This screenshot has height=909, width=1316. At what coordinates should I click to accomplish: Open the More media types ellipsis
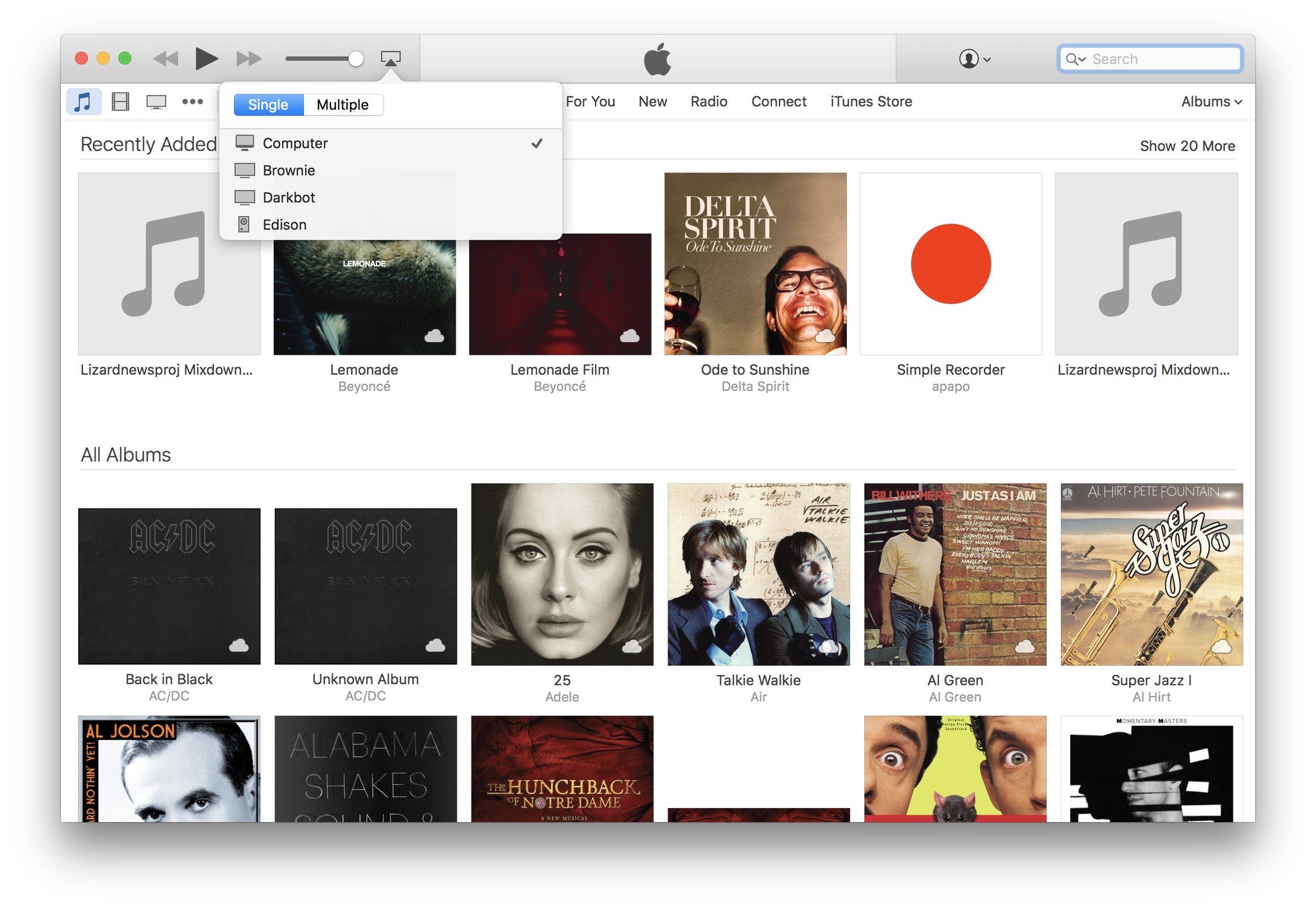click(x=192, y=102)
